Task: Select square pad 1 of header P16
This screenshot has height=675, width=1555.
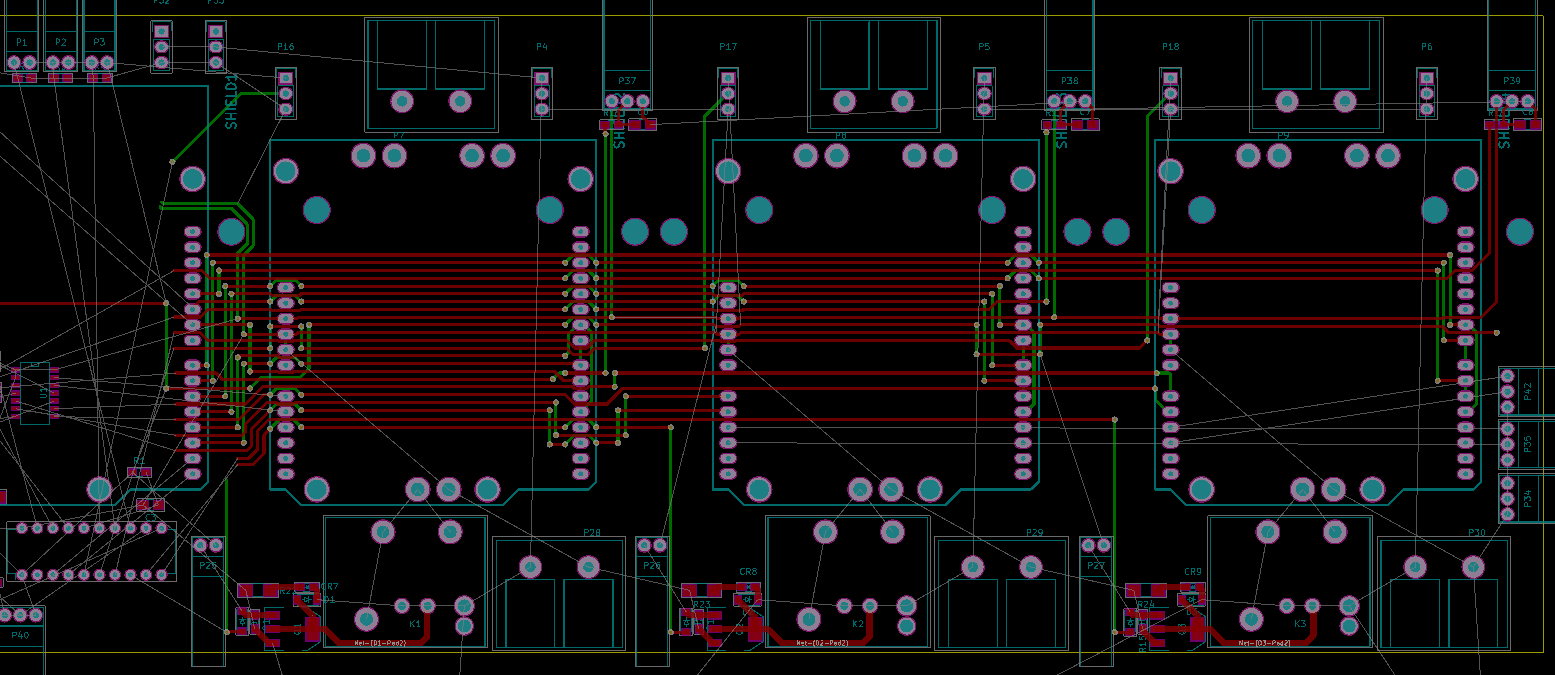Action: click(x=286, y=78)
